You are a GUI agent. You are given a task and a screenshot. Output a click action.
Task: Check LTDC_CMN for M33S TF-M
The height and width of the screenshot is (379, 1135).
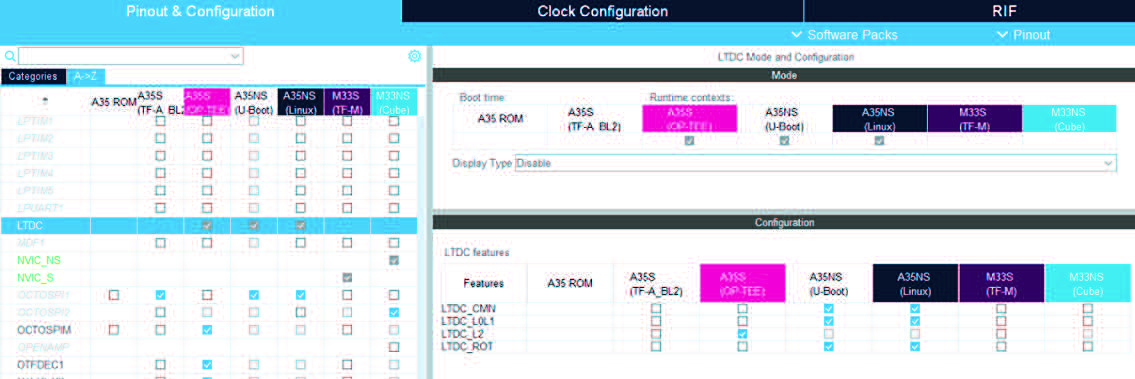coord(1001,308)
